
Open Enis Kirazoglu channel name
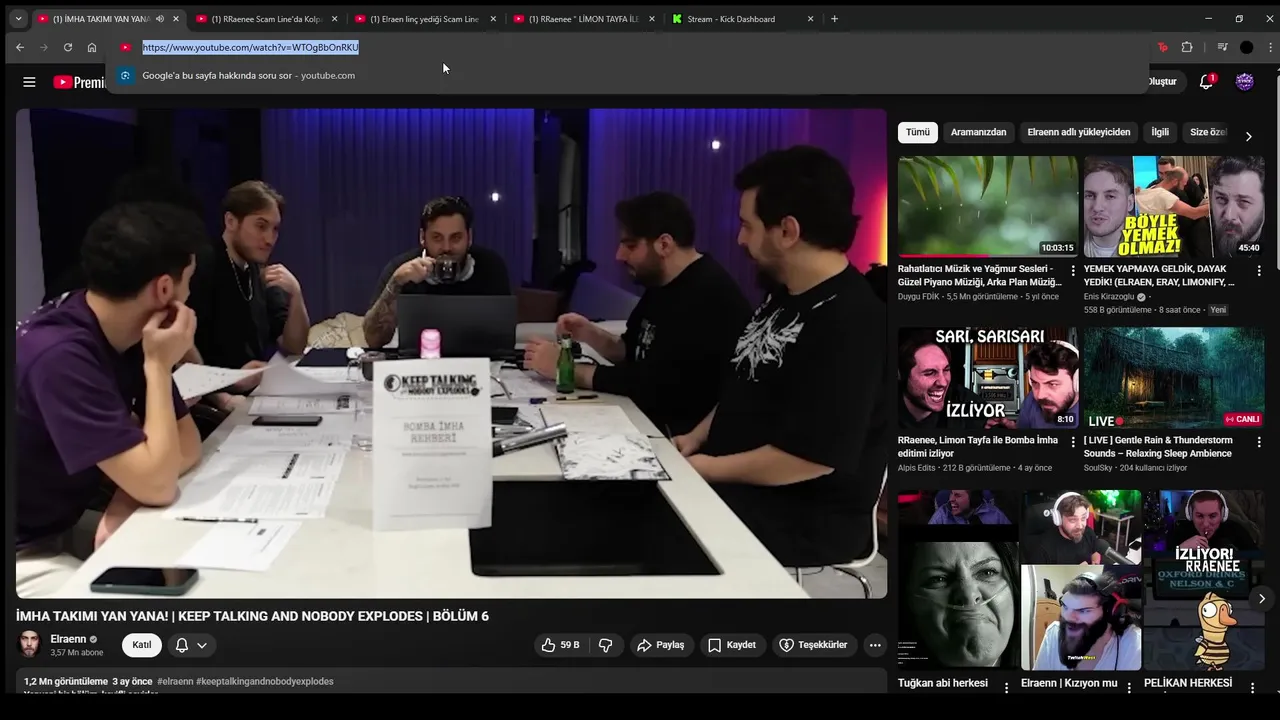tap(1109, 297)
